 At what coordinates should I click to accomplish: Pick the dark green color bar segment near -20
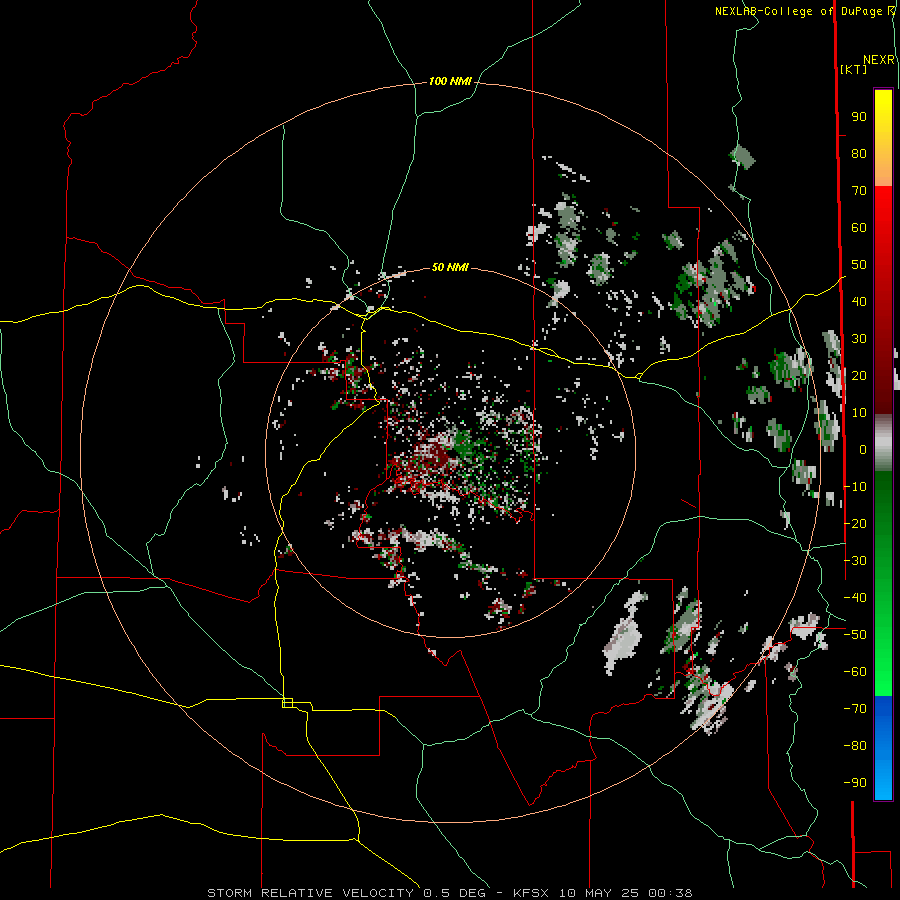click(x=883, y=517)
